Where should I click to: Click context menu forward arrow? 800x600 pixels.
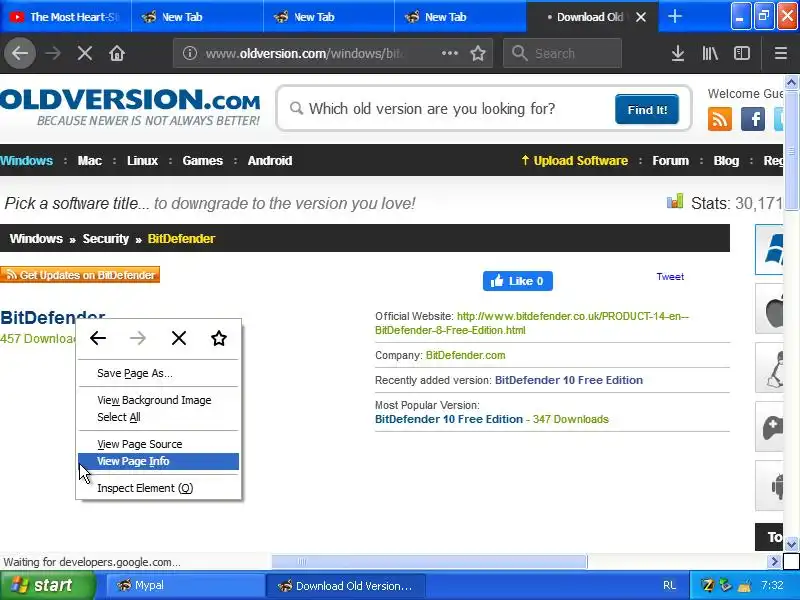138,338
